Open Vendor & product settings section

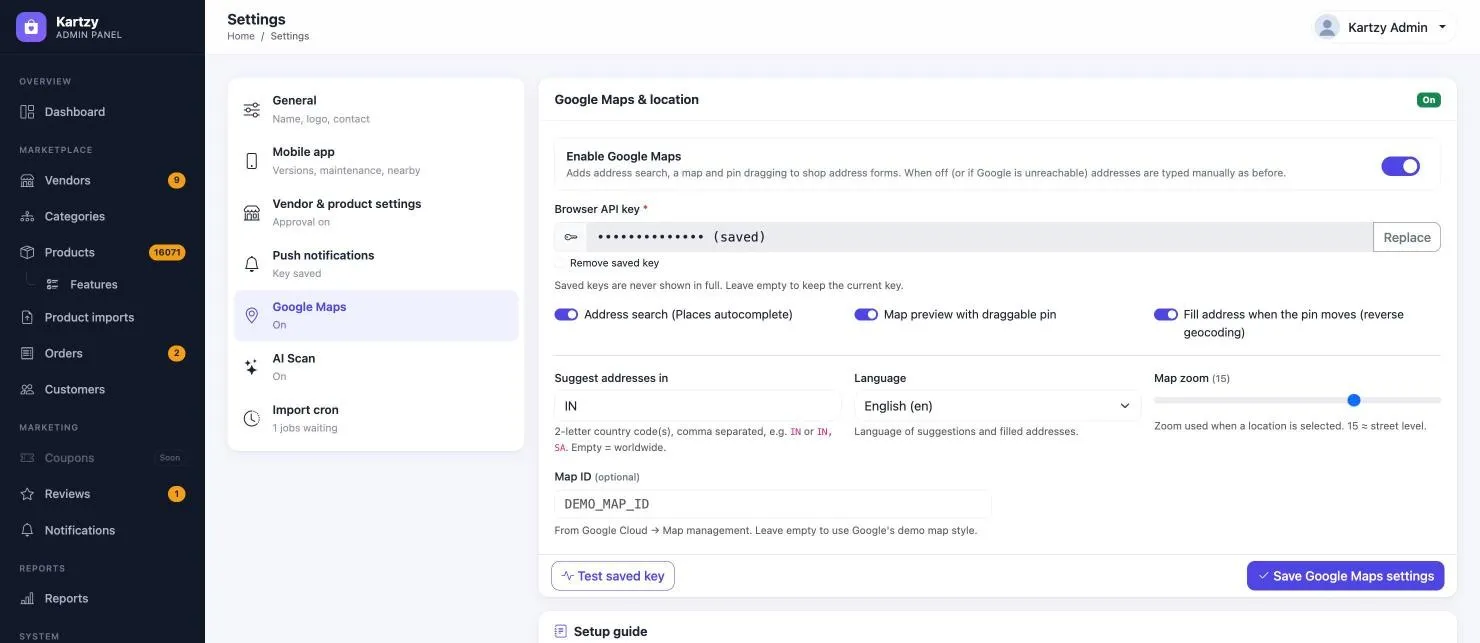tap(376, 212)
